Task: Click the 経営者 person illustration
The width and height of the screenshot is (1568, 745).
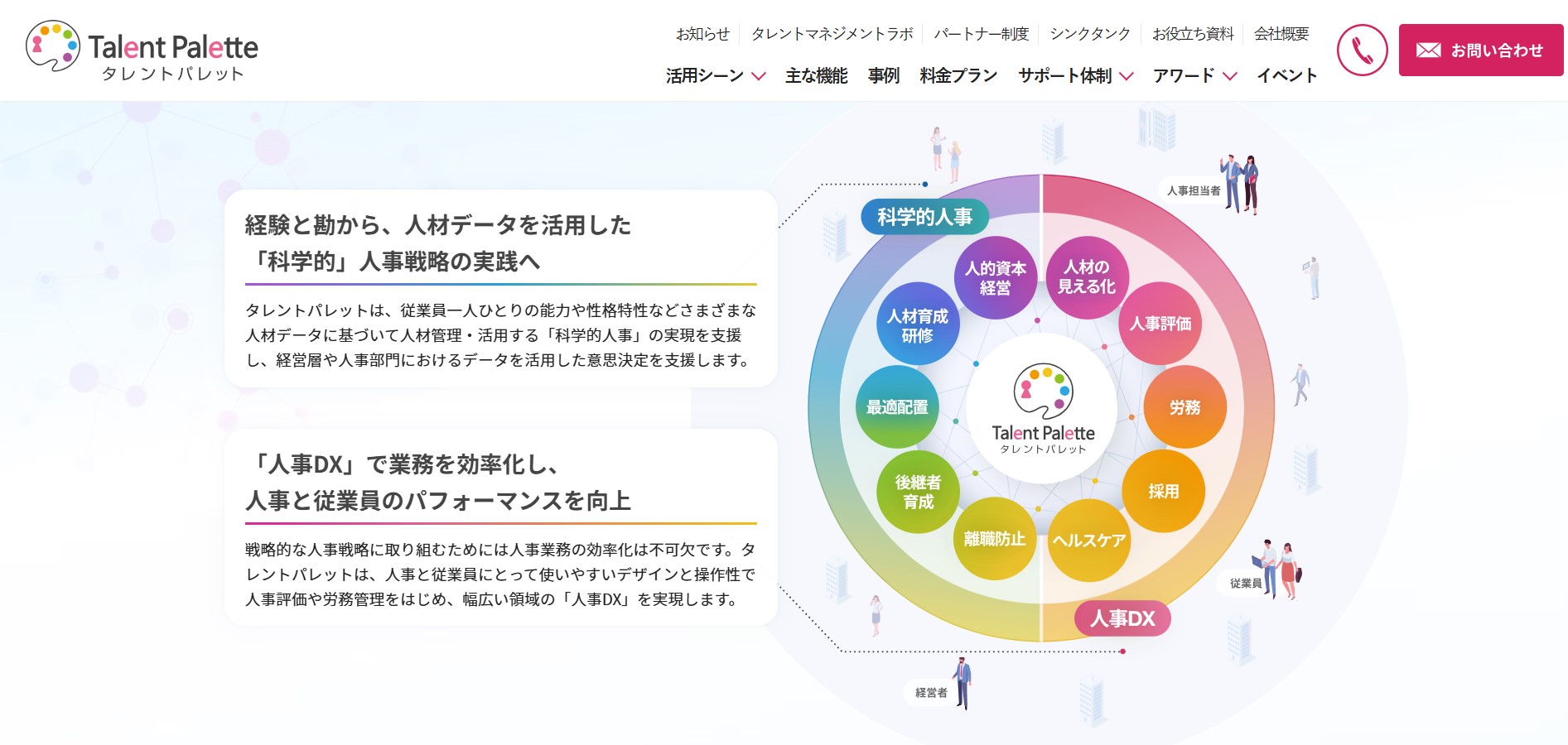Action: pyautogui.click(x=962, y=684)
